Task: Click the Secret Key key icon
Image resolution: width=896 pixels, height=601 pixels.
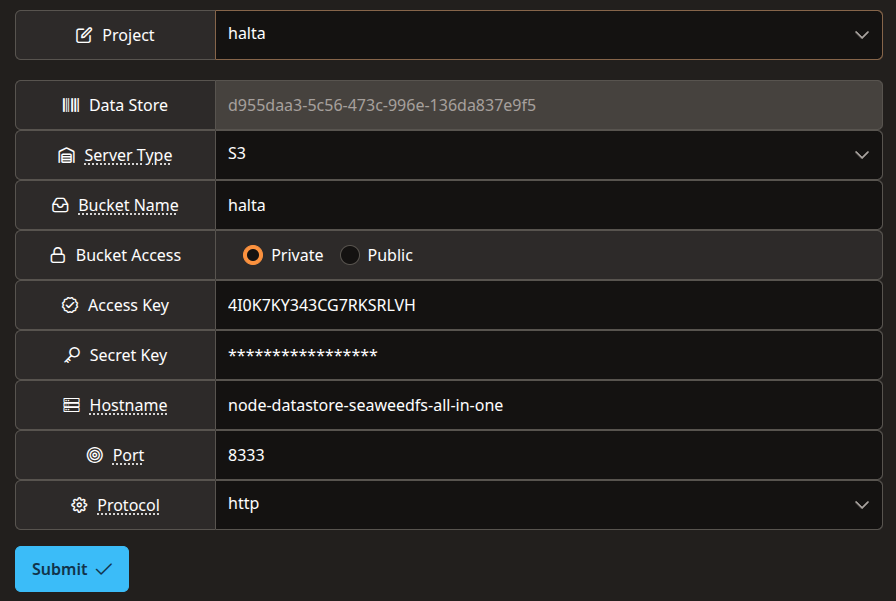Action: point(72,355)
